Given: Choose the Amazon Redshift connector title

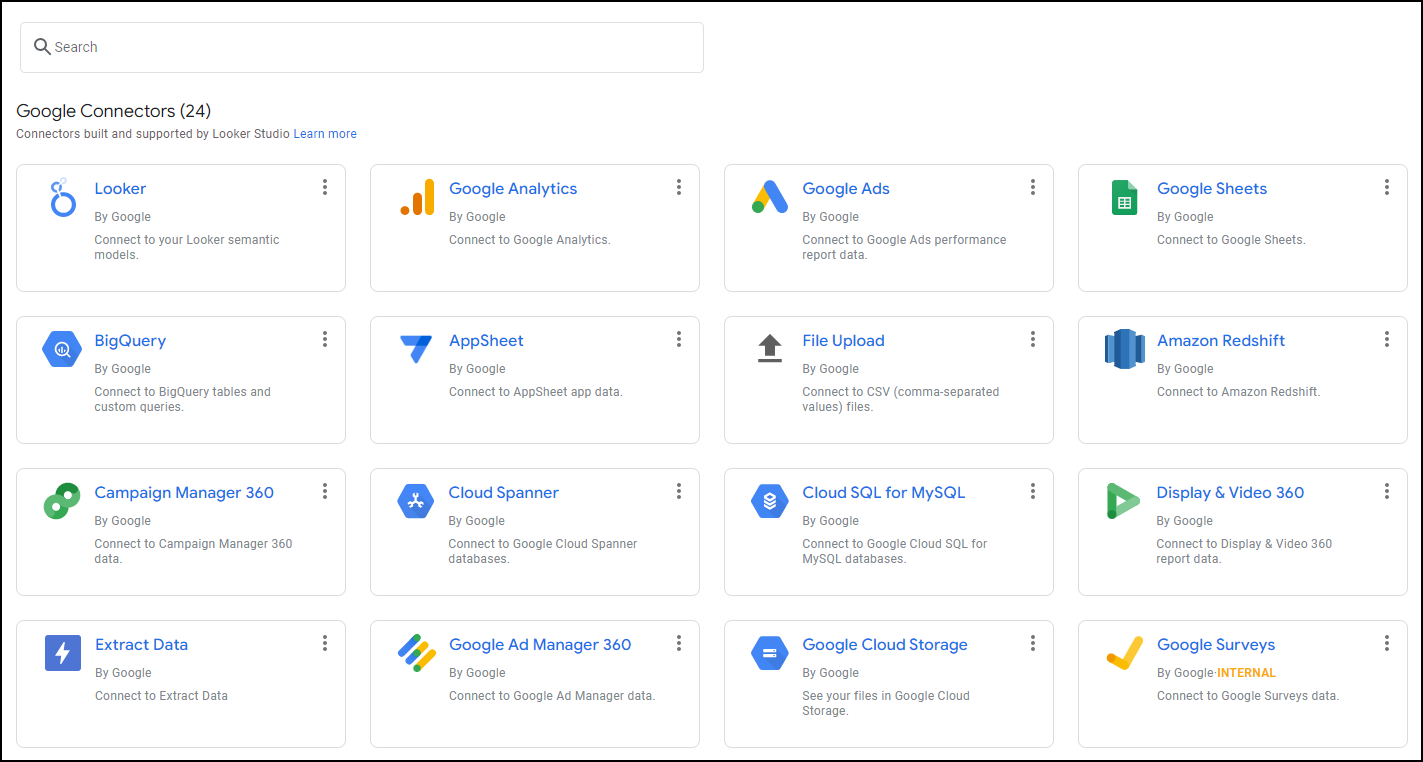Looking at the screenshot, I should click(x=1221, y=341).
